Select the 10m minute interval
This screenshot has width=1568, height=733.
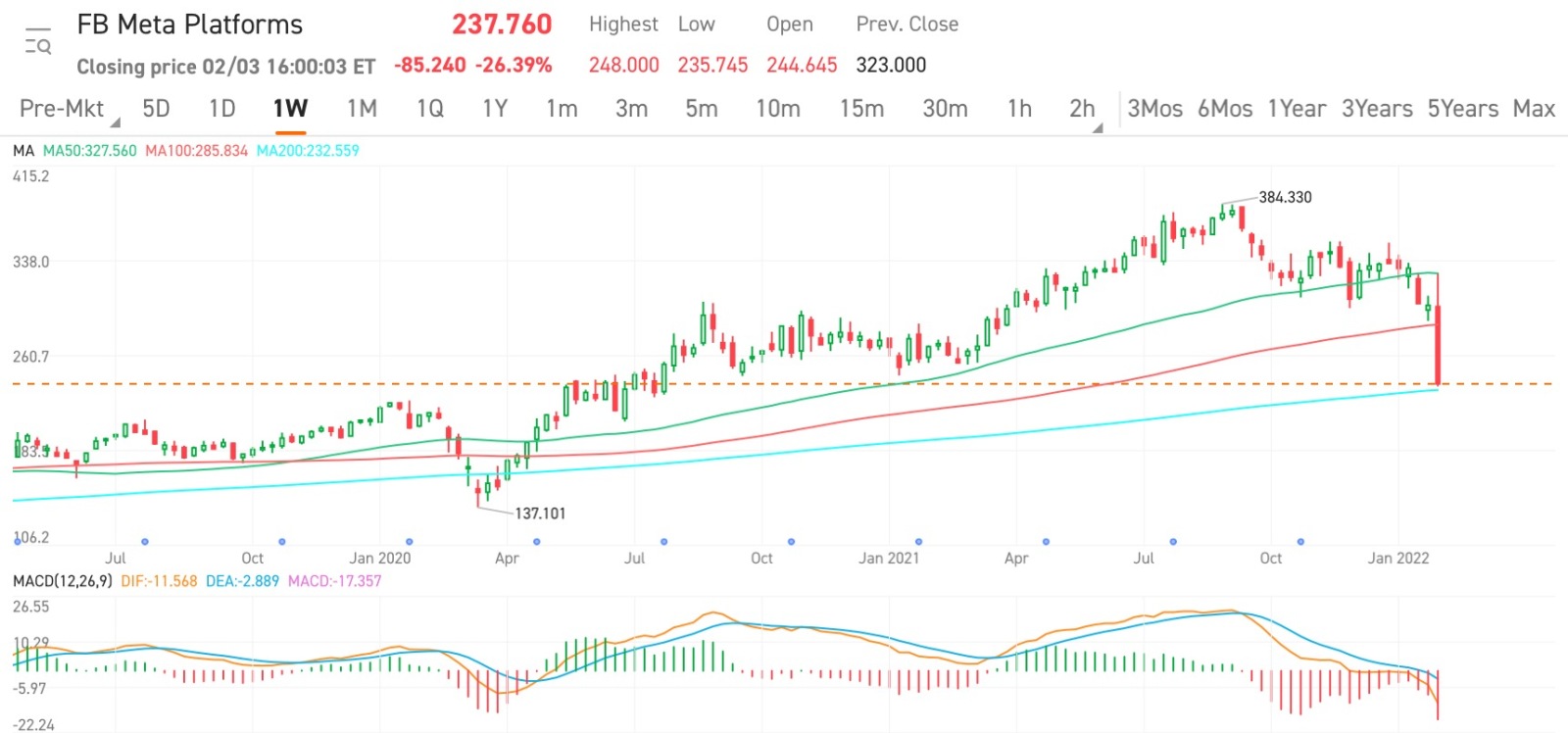(x=777, y=109)
